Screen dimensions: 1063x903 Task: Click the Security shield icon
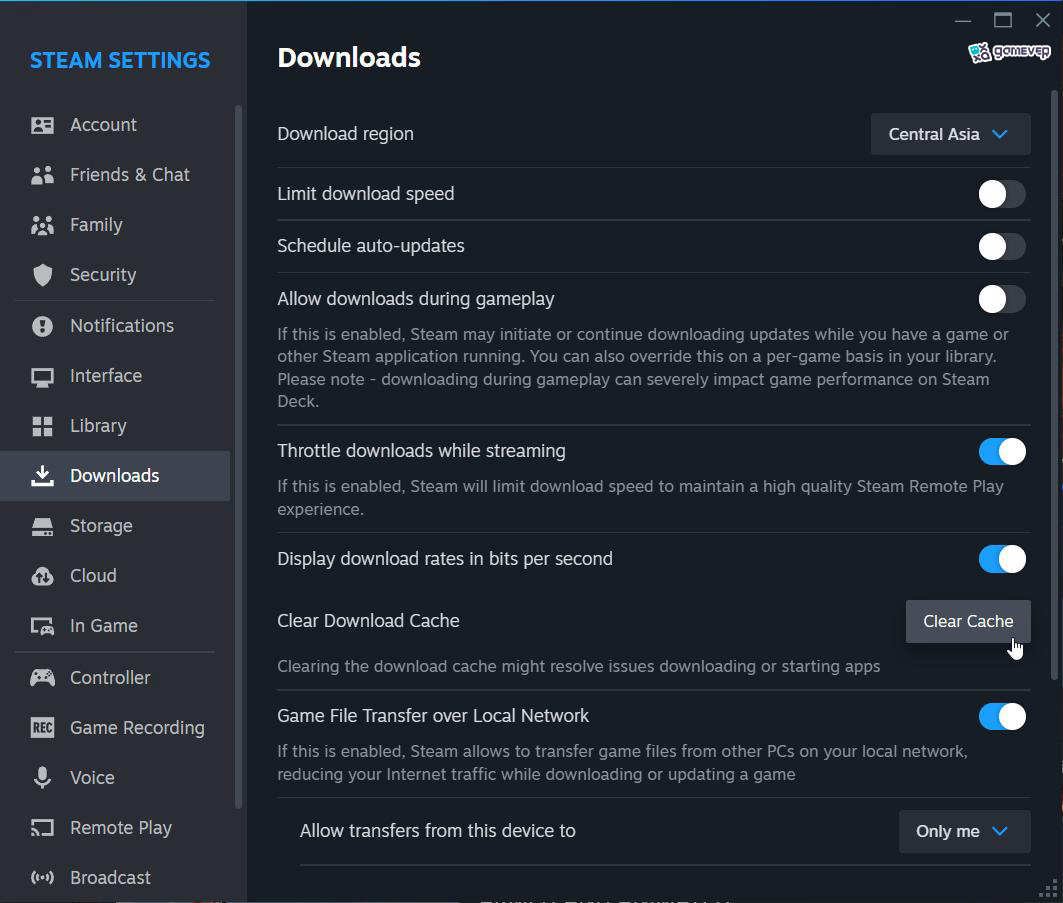(x=42, y=275)
